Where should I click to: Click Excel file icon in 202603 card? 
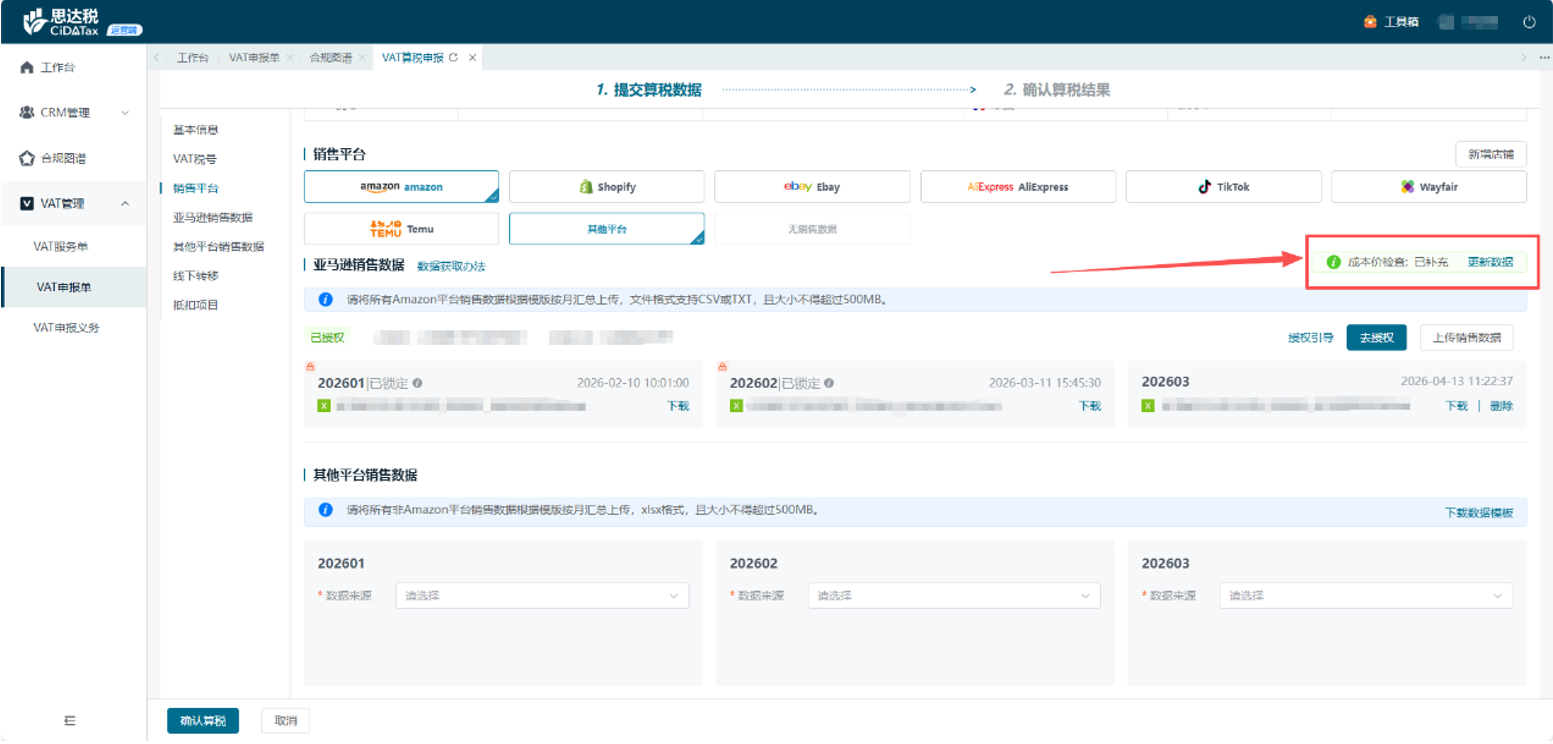pos(1148,406)
